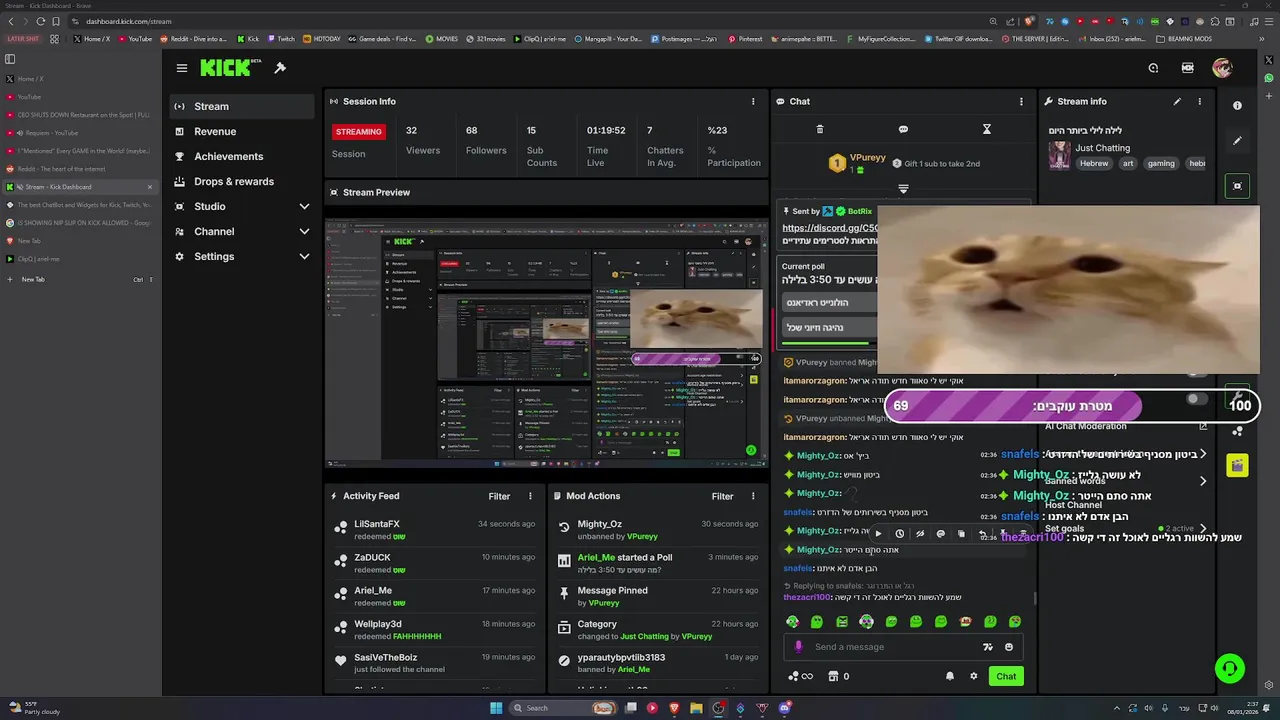Click the clear chat trash icon
This screenshot has height=720, width=1280.
[x=820, y=129]
